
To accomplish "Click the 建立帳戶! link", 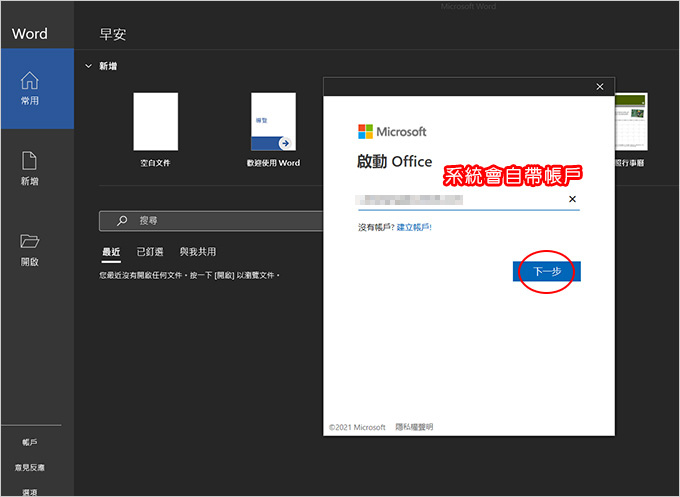I will (x=414, y=227).
